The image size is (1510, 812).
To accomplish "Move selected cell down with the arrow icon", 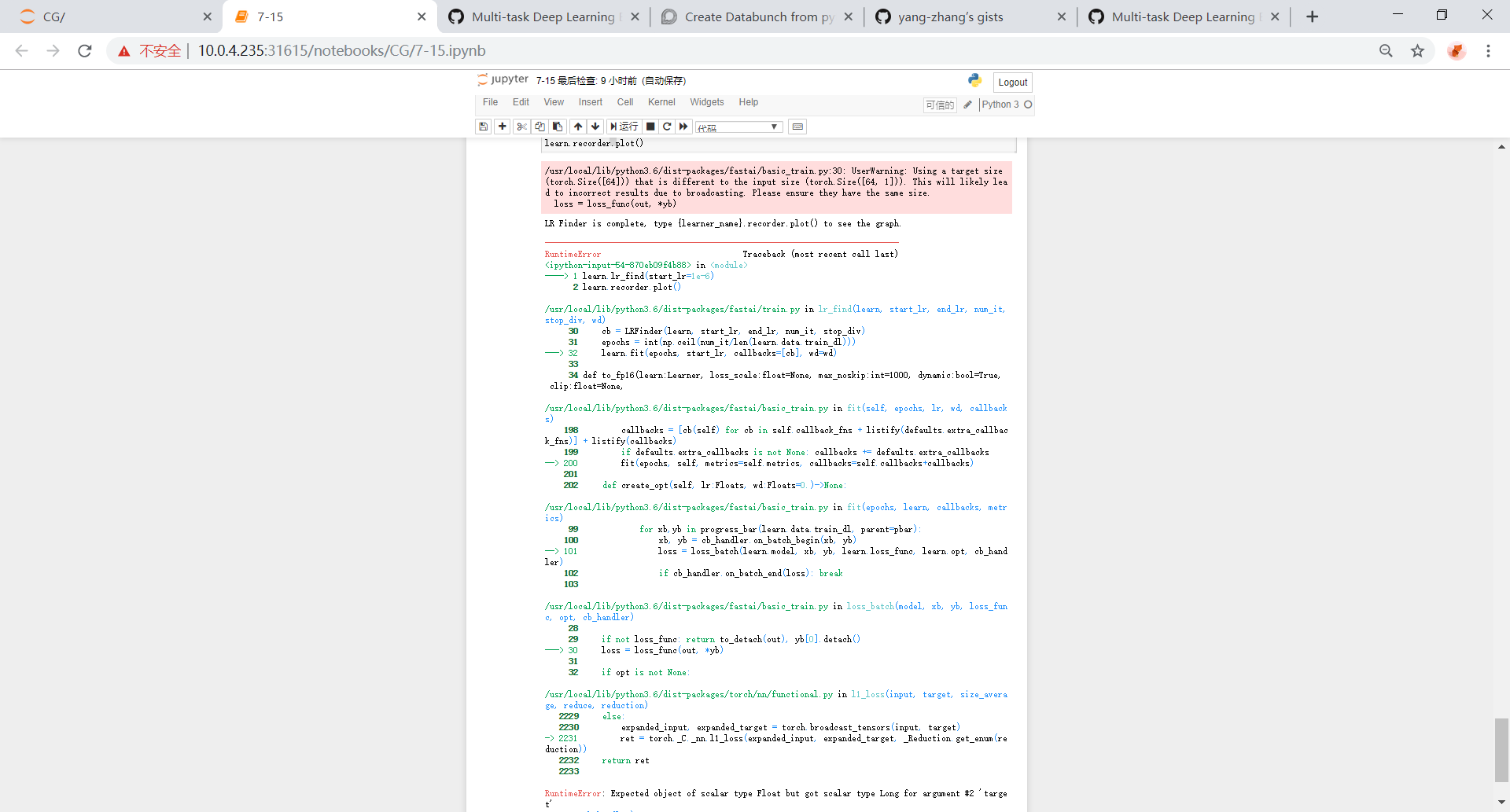I will click(x=595, y=127).
